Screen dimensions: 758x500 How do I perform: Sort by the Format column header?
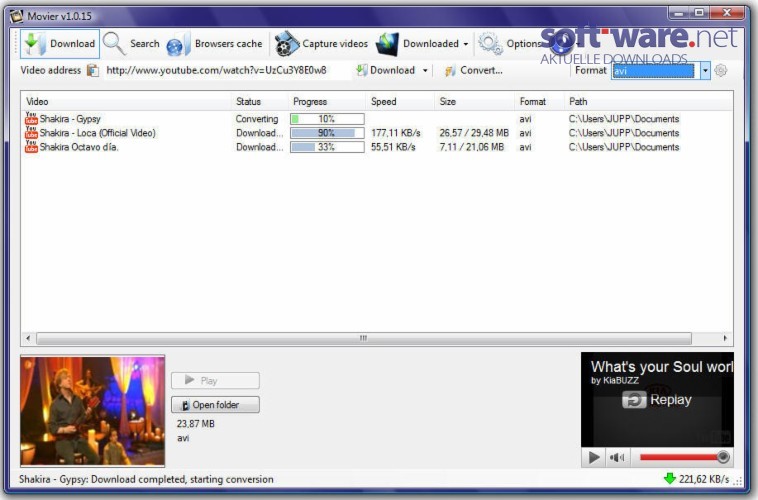coord(539,102)
